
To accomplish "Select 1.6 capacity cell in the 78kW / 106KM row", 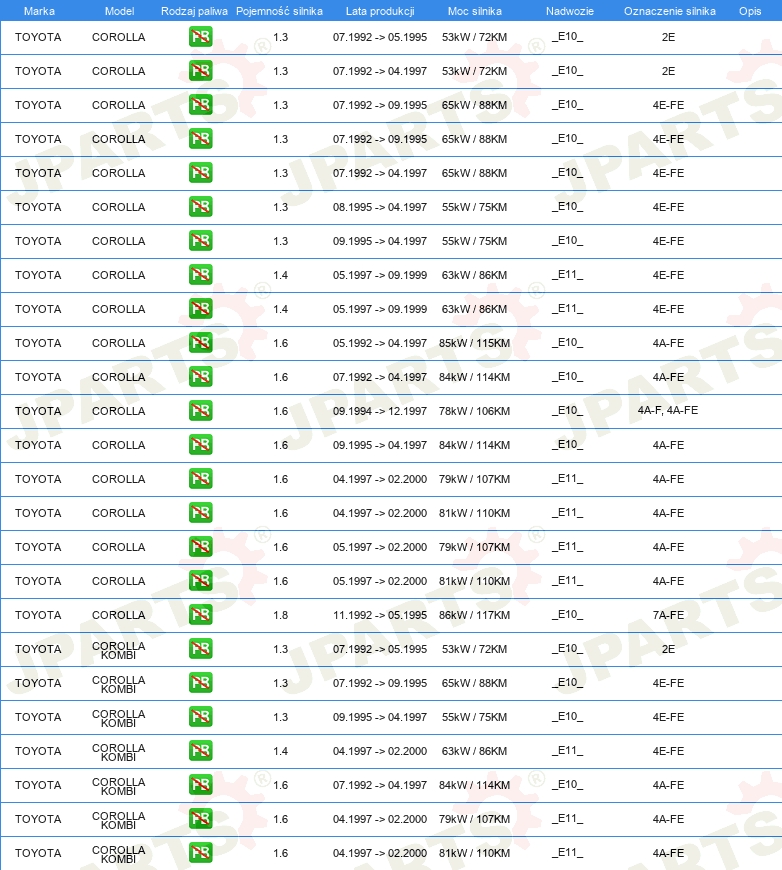I will tap(280, 411).
